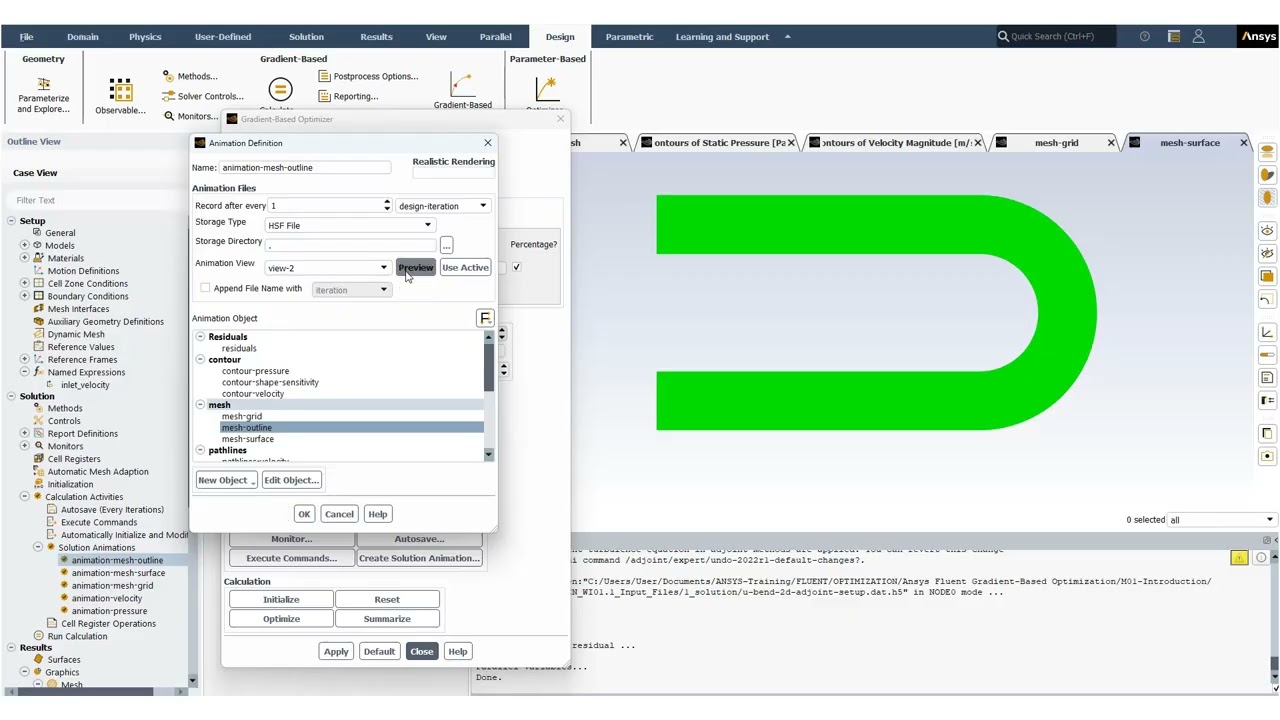The width and height of the screenshot is (1280, 720).
Task: Click the Cell Registers icon in outline
Action: pos(39,459)
